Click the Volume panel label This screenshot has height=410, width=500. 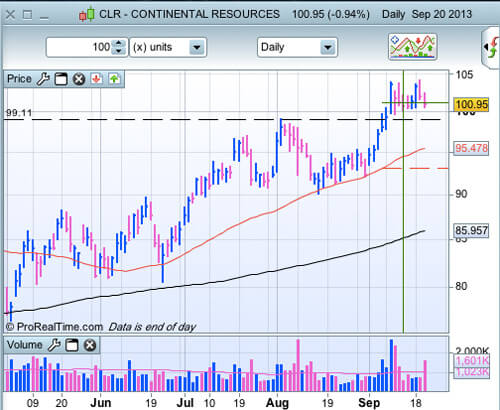click(x=25, y=345)
